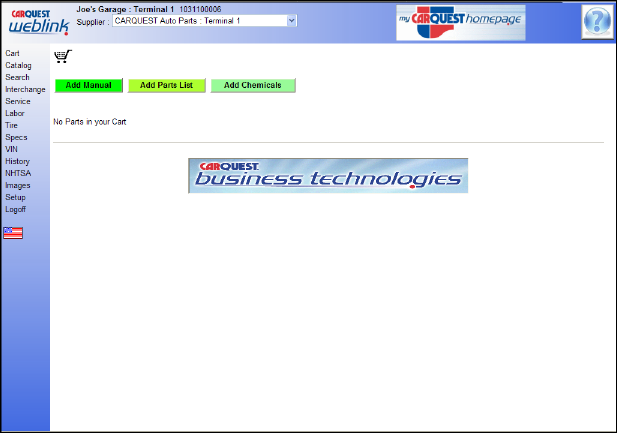The width and height of the screenshot is (617, 433).
Task: Go to Service in the sidebar
Action: click(18, 101)
